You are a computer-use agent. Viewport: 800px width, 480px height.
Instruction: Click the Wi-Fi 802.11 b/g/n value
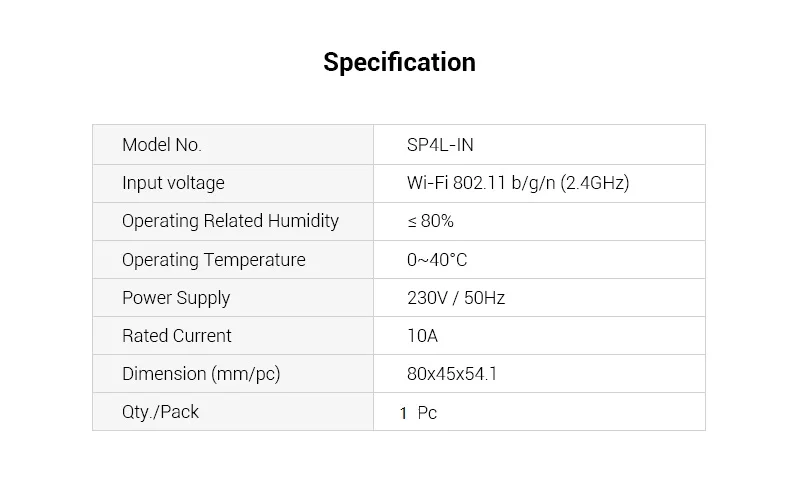click(518, 183)
